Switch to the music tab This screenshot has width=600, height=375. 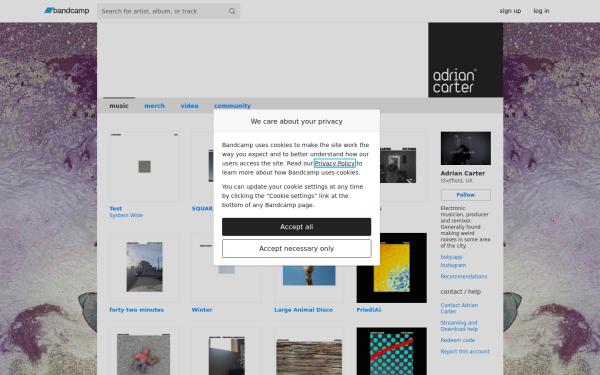pos(119,106)
